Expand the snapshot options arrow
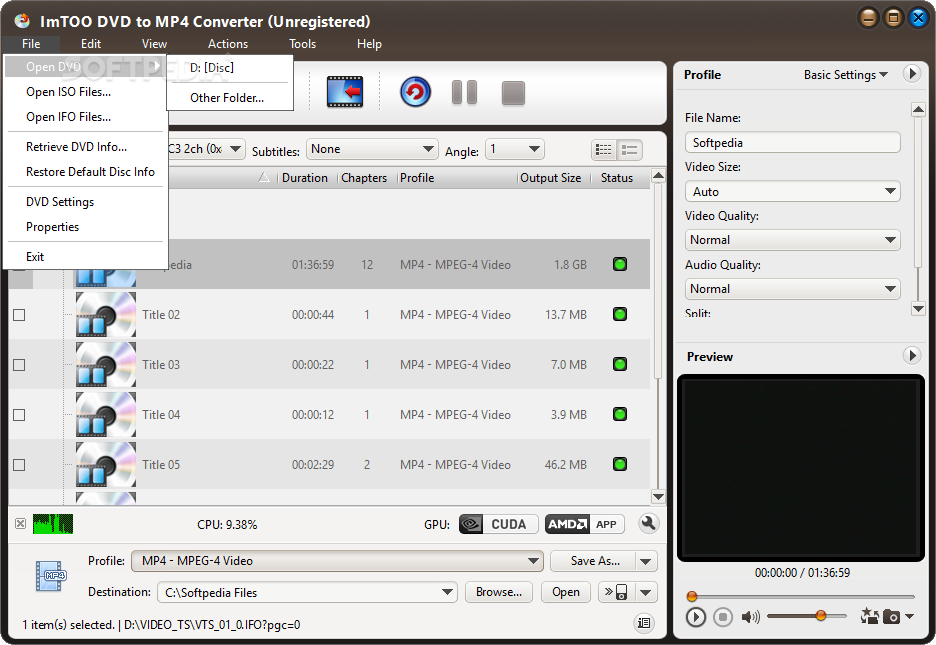936x645 pixels. [x=909, y=616]
